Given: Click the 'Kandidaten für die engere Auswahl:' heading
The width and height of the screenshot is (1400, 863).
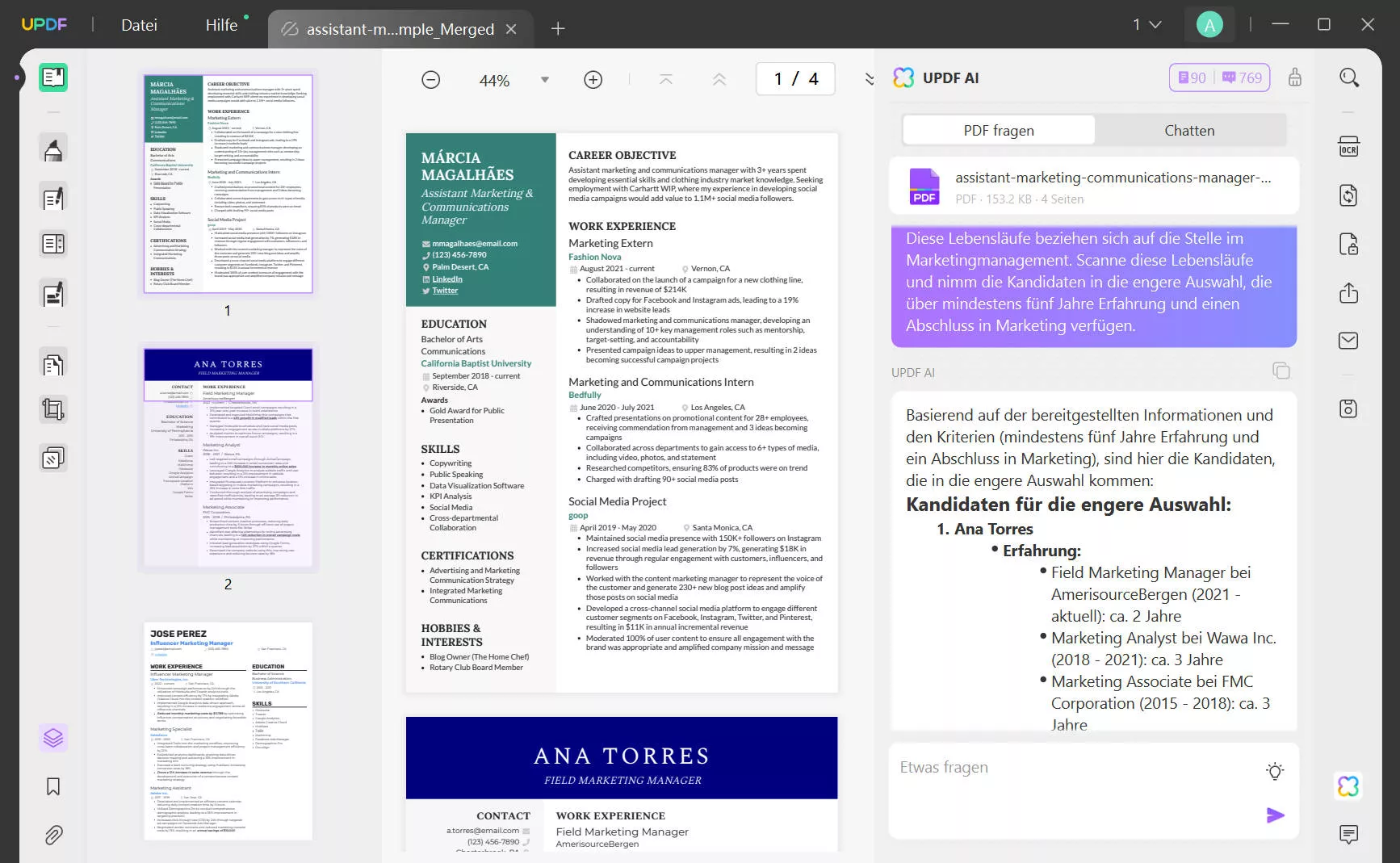Looking at the screenshot, I should [x=1068, y=505].
